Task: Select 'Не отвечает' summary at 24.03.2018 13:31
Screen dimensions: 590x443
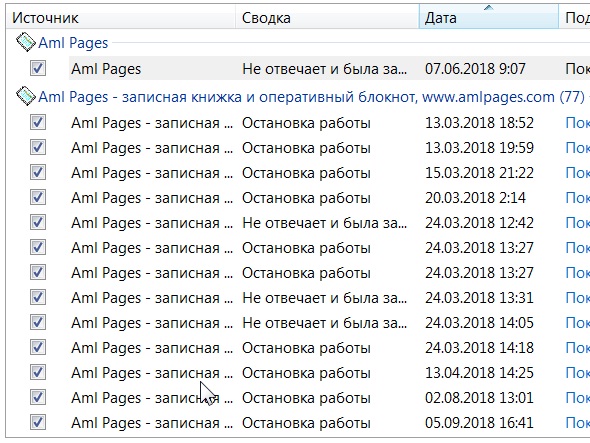Action: point(324,298)
